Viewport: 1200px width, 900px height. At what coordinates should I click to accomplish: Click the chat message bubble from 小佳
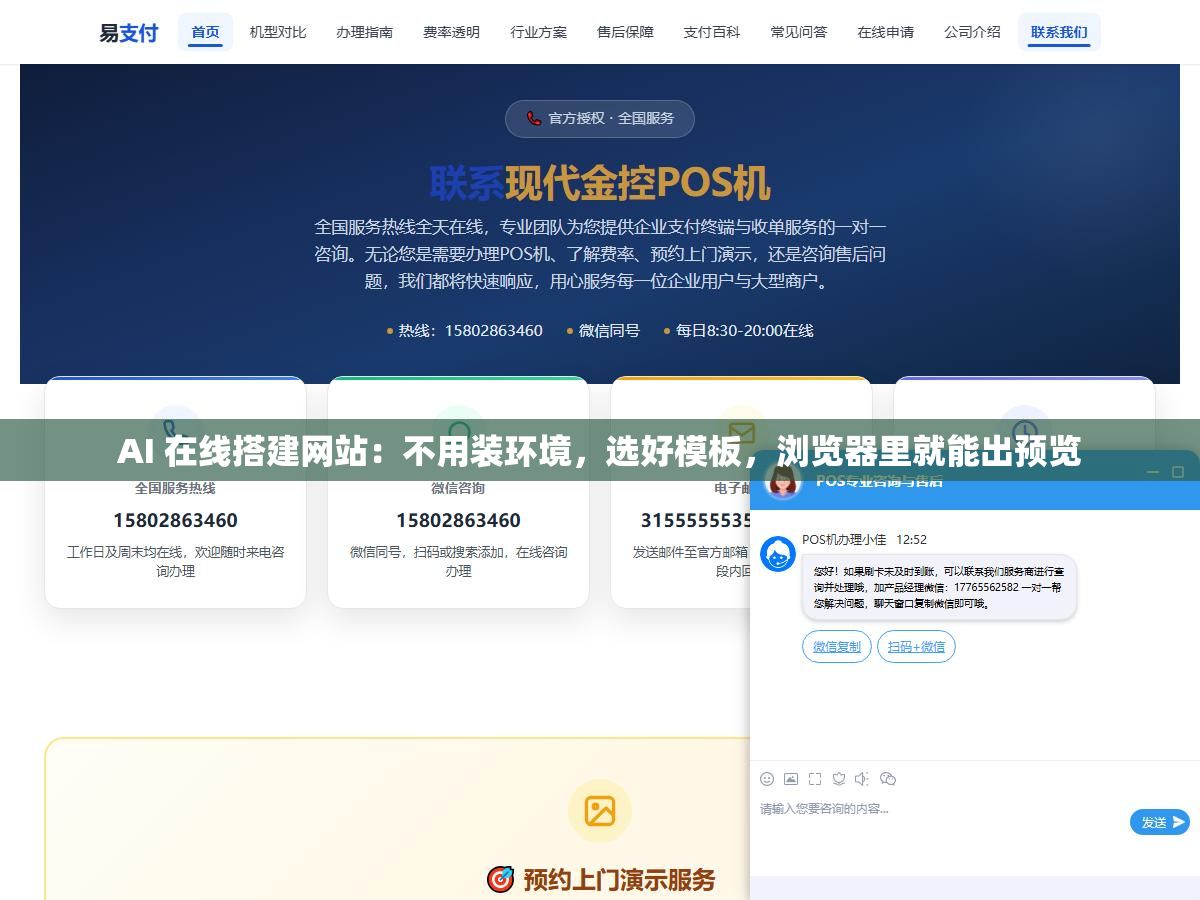click(x=939, y=587)
